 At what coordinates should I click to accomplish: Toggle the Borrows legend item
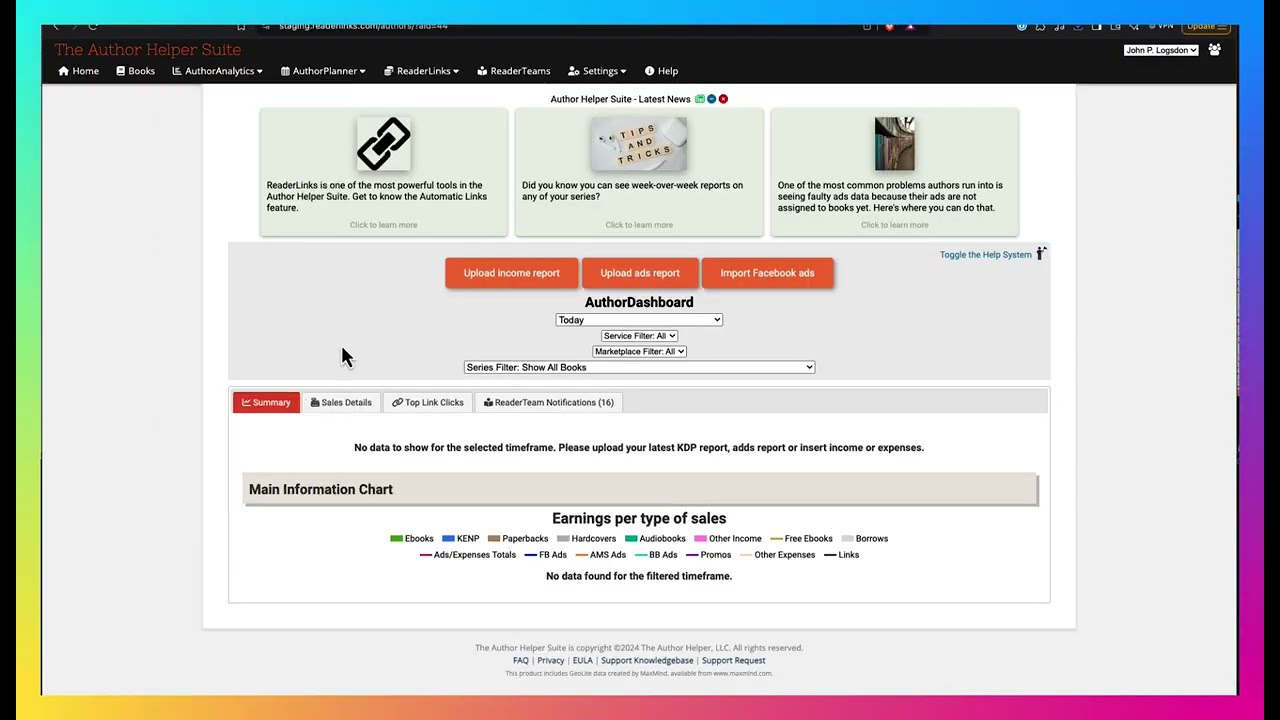(x=865, y=539)
